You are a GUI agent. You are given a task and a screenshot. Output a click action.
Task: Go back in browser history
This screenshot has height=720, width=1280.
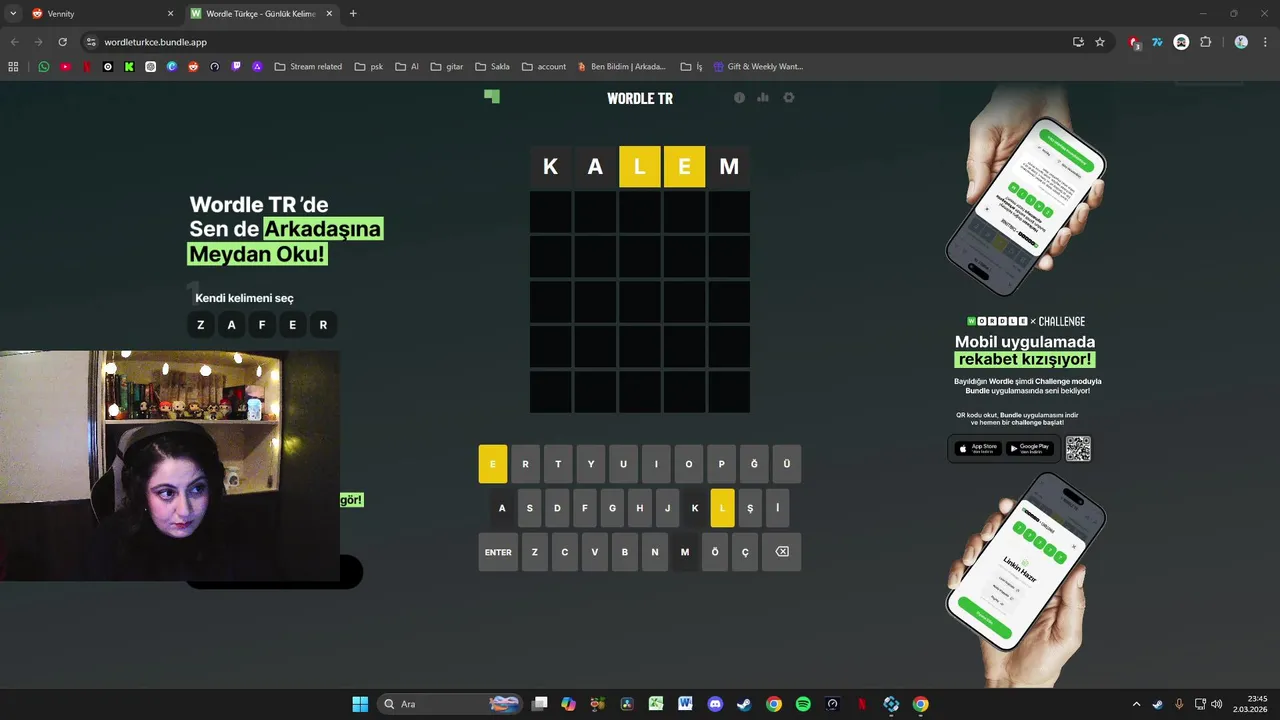(14, 42)
